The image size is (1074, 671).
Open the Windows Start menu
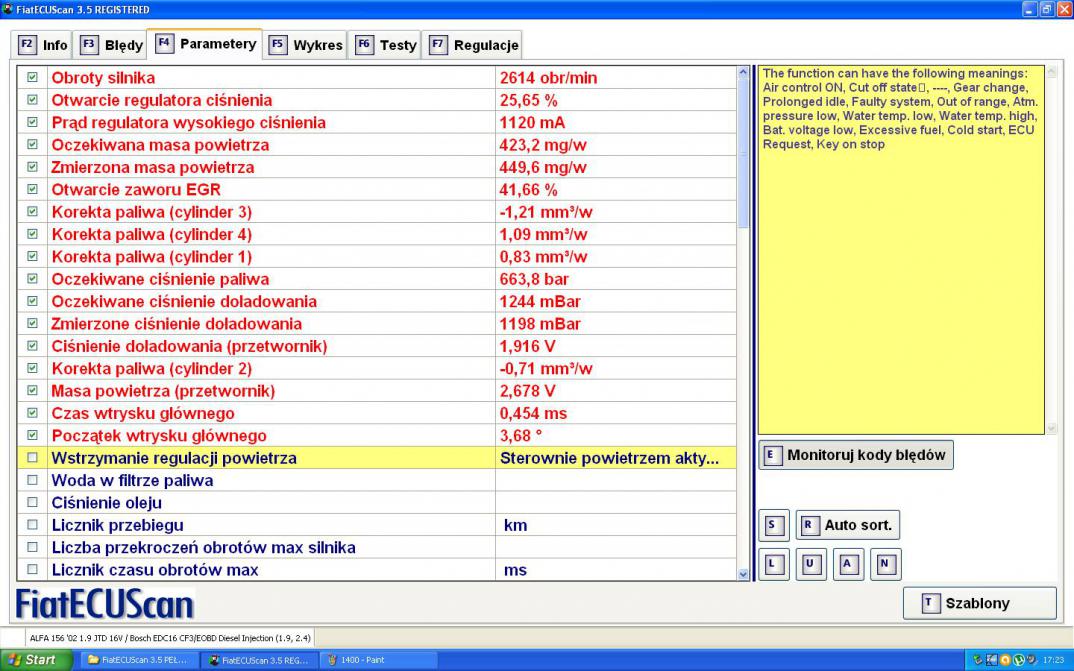click(x=36, y=660)
